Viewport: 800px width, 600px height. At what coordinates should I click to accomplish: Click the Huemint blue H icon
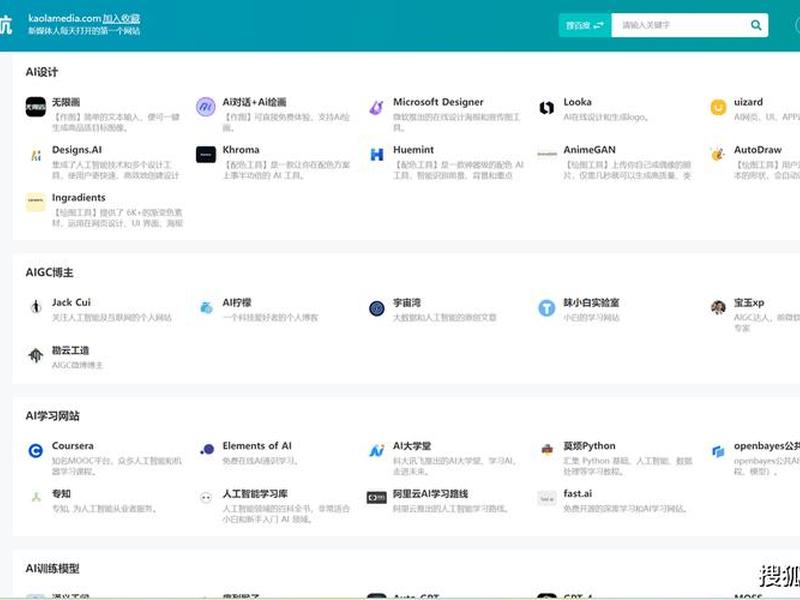[x=377, y=155]
